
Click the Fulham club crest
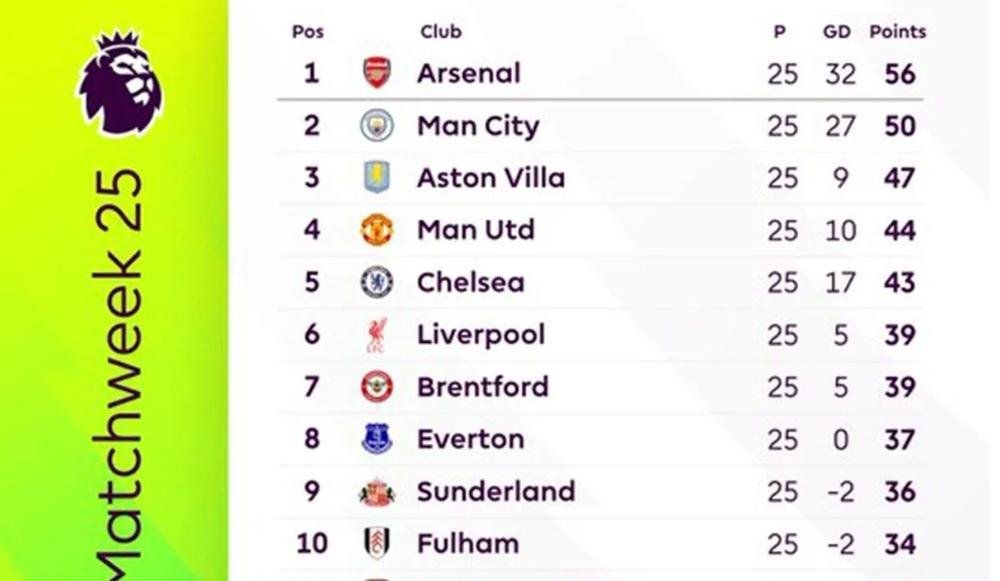point(377,544)
